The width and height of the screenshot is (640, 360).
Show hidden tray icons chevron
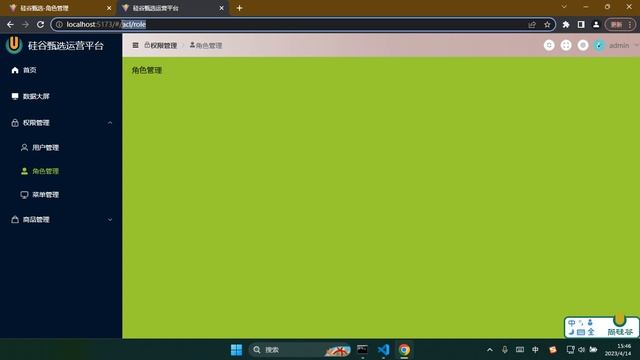(x=490, y=350)
